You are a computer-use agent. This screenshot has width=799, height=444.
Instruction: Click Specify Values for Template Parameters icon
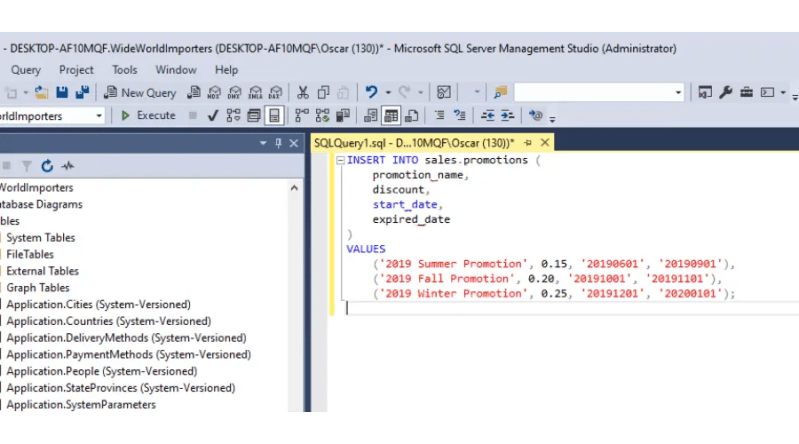pyautogui.click(x=535, y=116)
